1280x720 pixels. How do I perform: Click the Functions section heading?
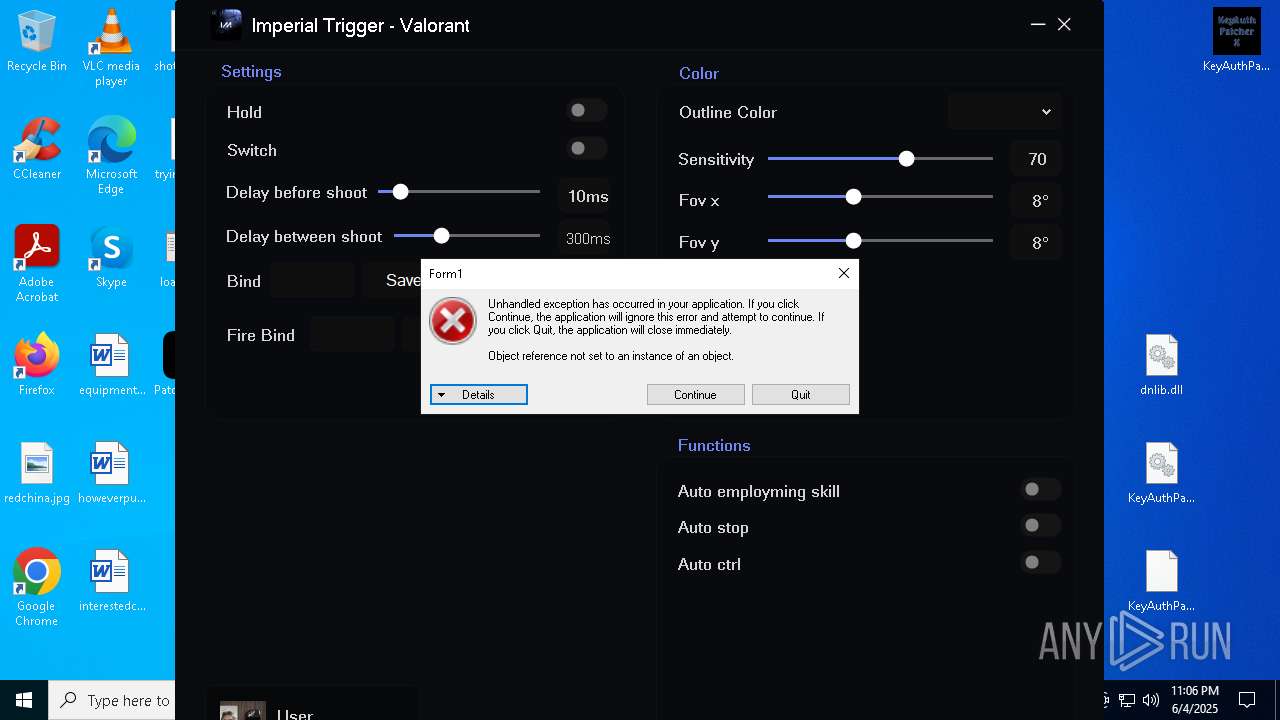(x=714, y=445)
